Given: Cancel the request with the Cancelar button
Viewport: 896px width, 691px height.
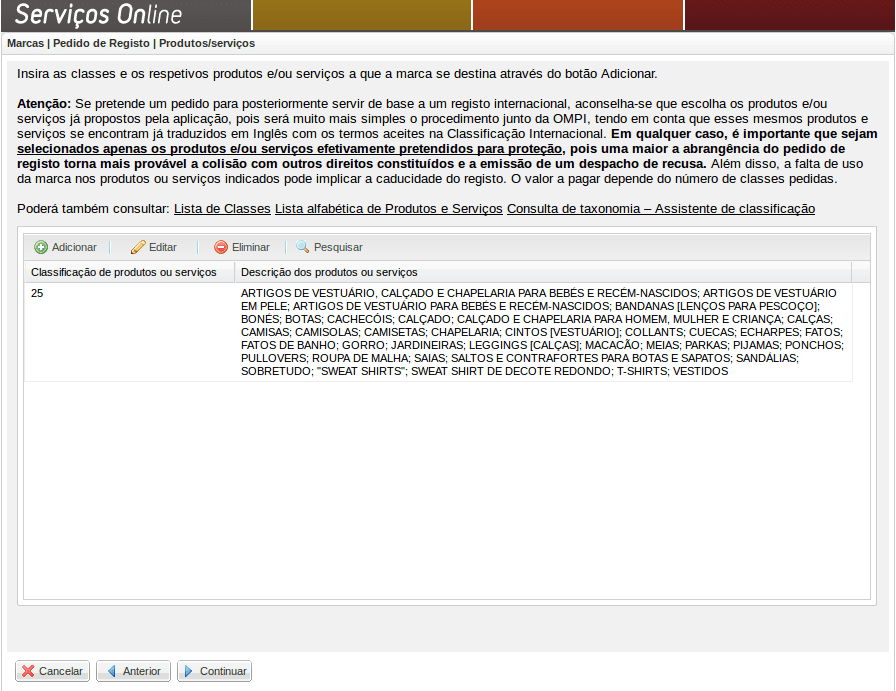Looking at the screenshot, I should 52,671.
